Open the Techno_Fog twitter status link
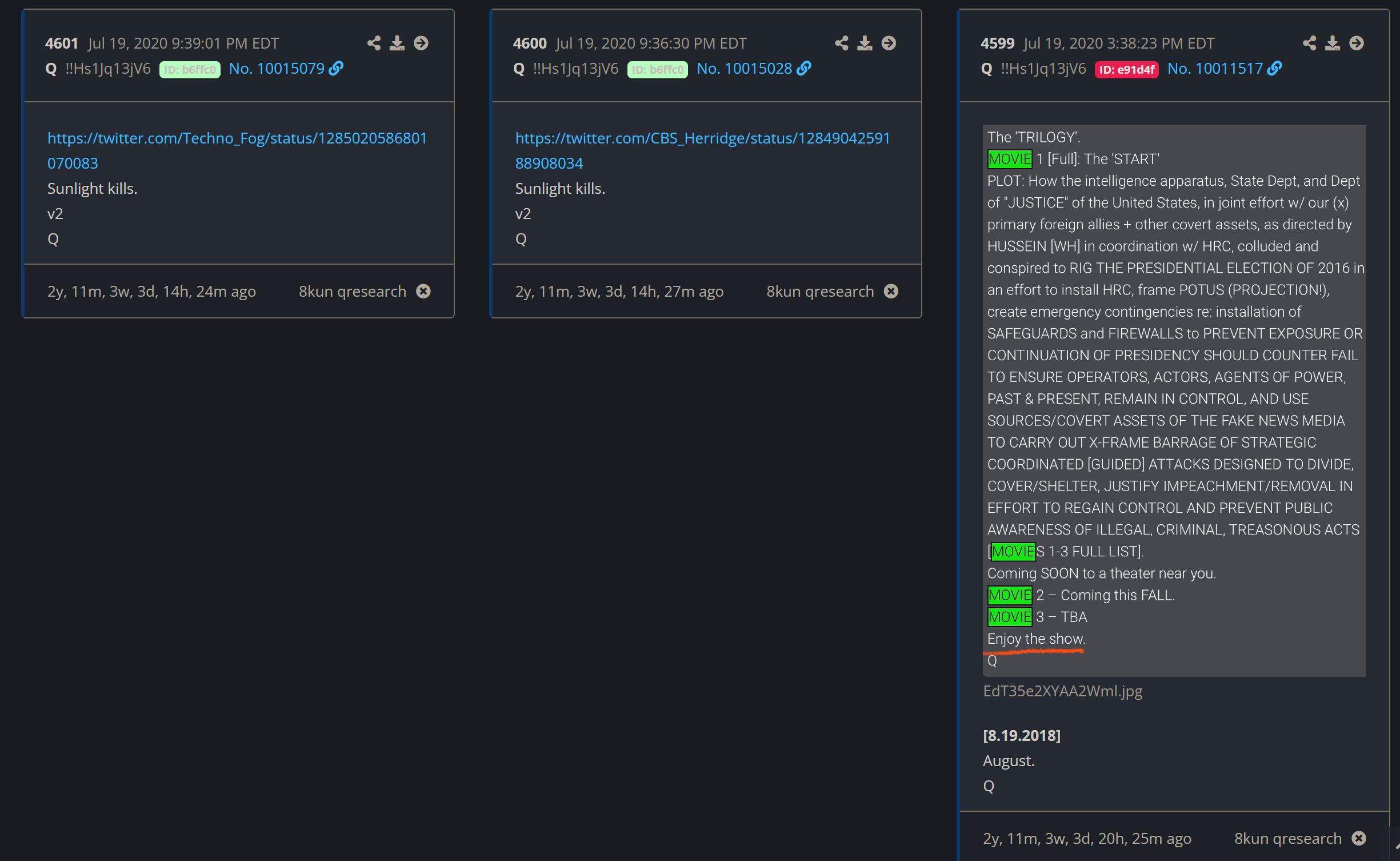The image size is (1400, 861). click(237, 151)
